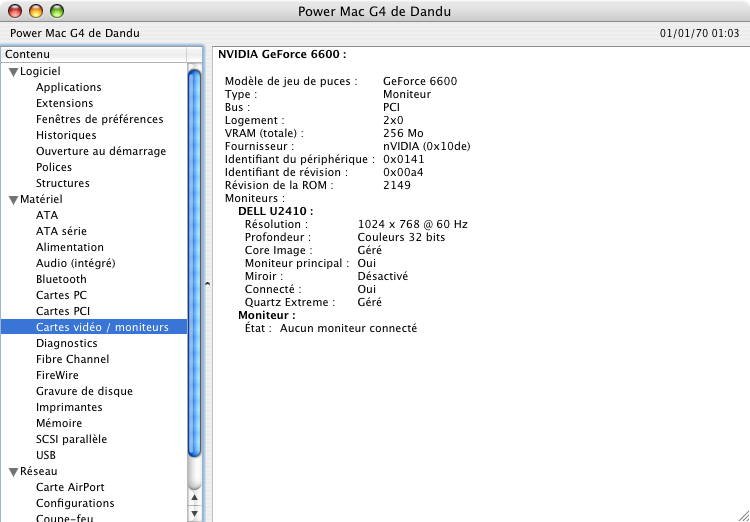Click the splitter handle between panes
The width and height of the screenshot is (750, 522).
coord(207,284)
